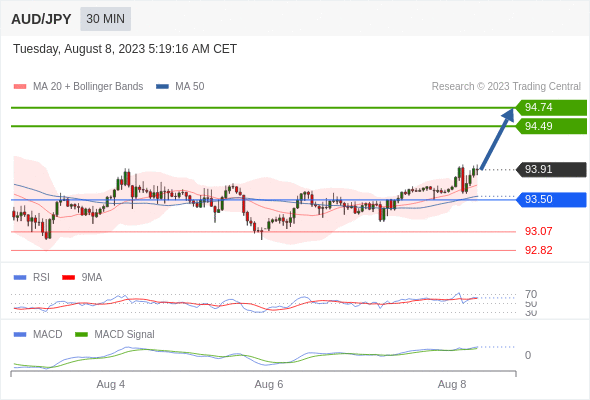Click the blue MACD legend swatch
The width and height of the screenshot is (590, 400).
[20, 335]
